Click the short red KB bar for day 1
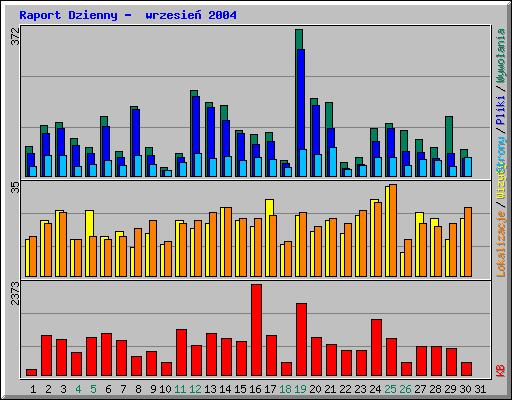The width and height of the screenshot is (512, 400). point(31,372)
